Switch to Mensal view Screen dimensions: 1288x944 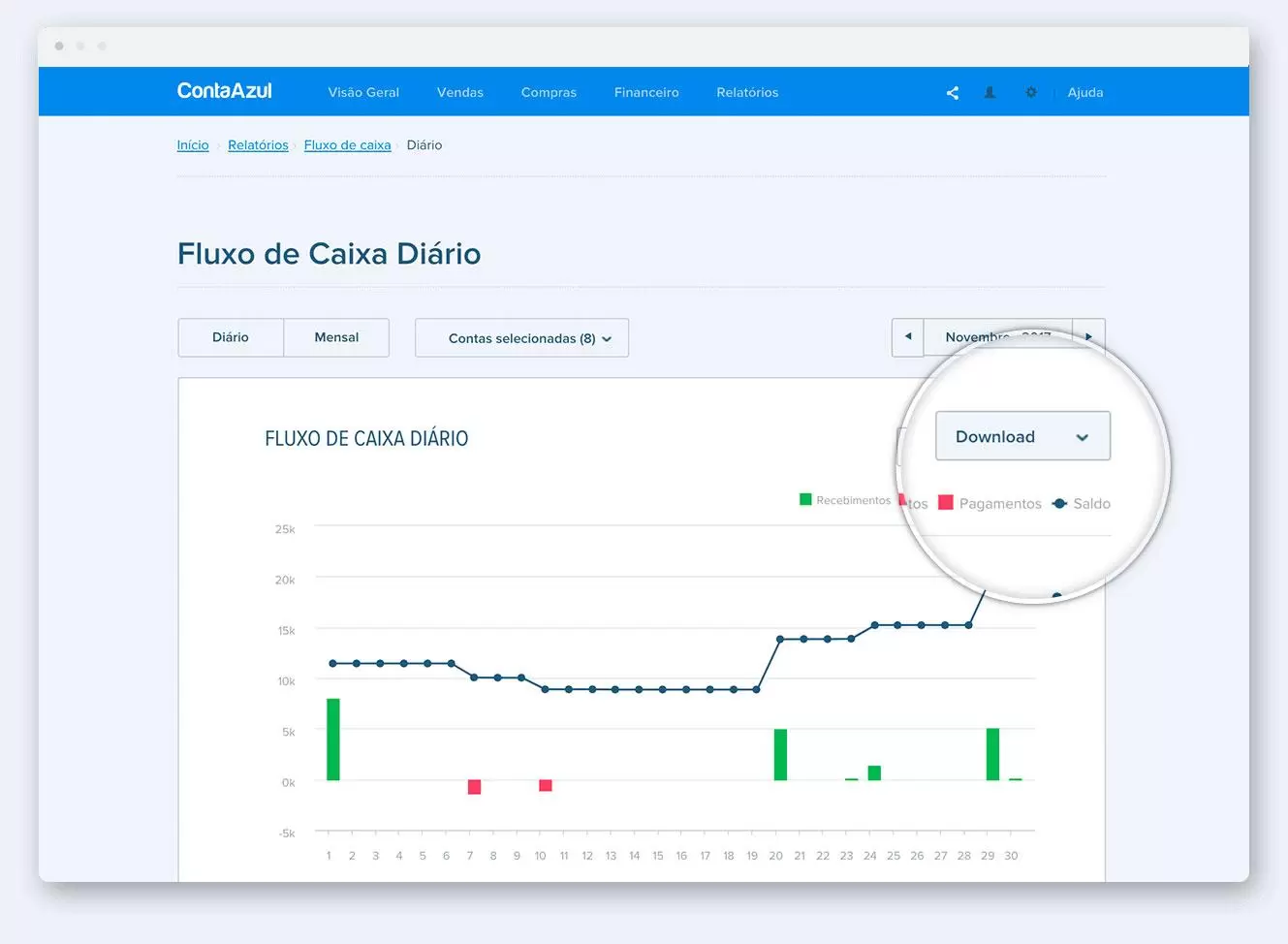[336, 337]
